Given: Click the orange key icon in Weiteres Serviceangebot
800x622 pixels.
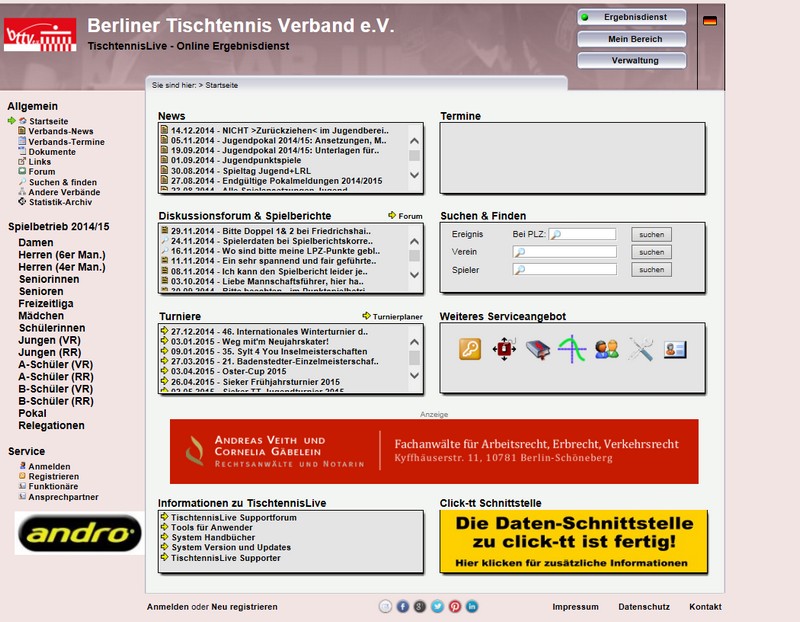Looking at the screenshot, I should (x=470, y=349).
